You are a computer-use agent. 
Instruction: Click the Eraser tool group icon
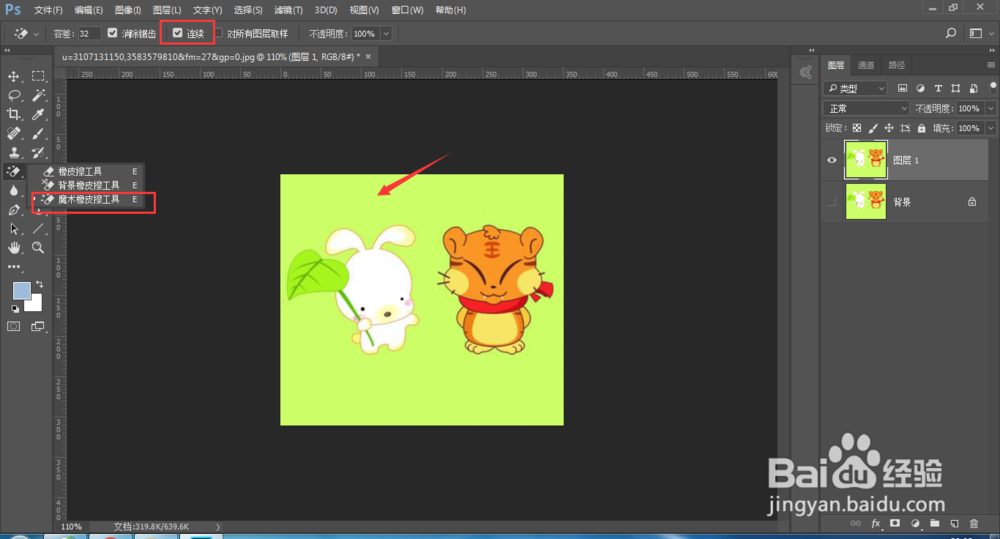click(13, 171)
